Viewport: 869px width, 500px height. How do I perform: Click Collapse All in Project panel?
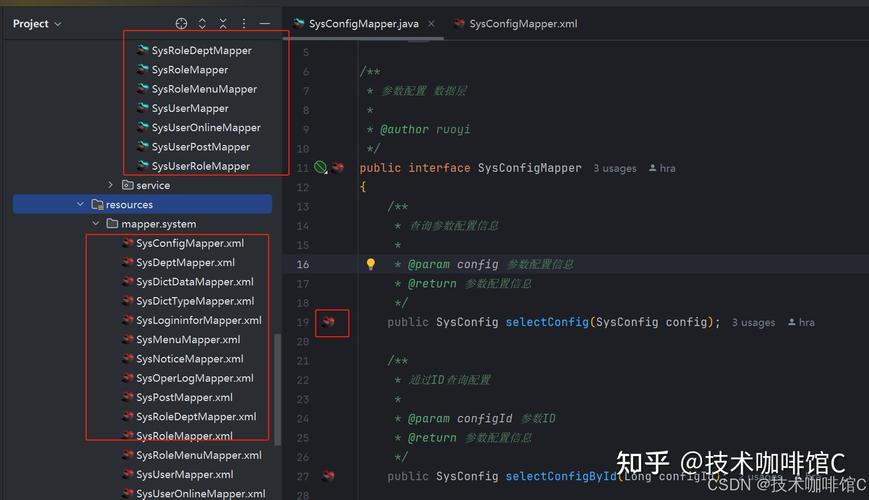[x=223, y=23]
